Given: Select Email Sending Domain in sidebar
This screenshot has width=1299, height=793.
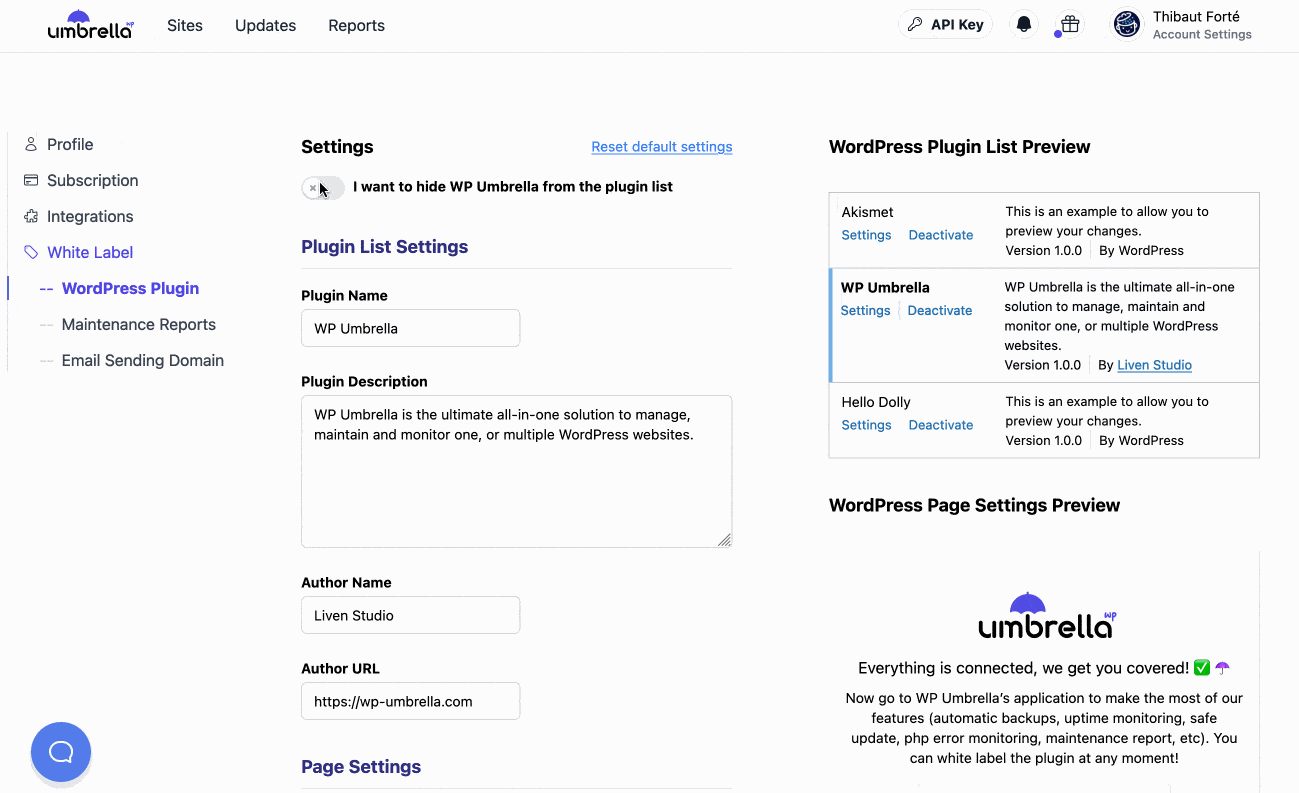Looking at the screenshot, I should [x=142, y=360].
